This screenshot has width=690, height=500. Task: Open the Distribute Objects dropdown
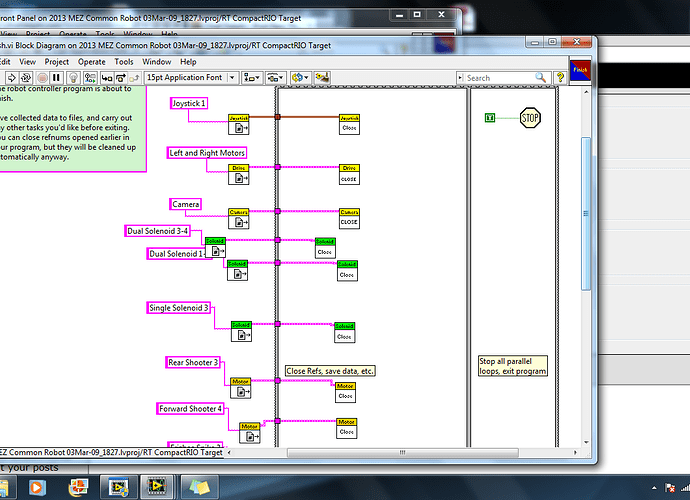pyautogui.click(x=276, y=78)
